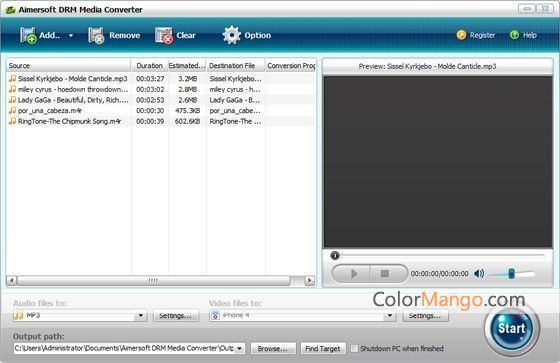Click Browse to choose output folder
560x363 pixels.
[273, 348]
